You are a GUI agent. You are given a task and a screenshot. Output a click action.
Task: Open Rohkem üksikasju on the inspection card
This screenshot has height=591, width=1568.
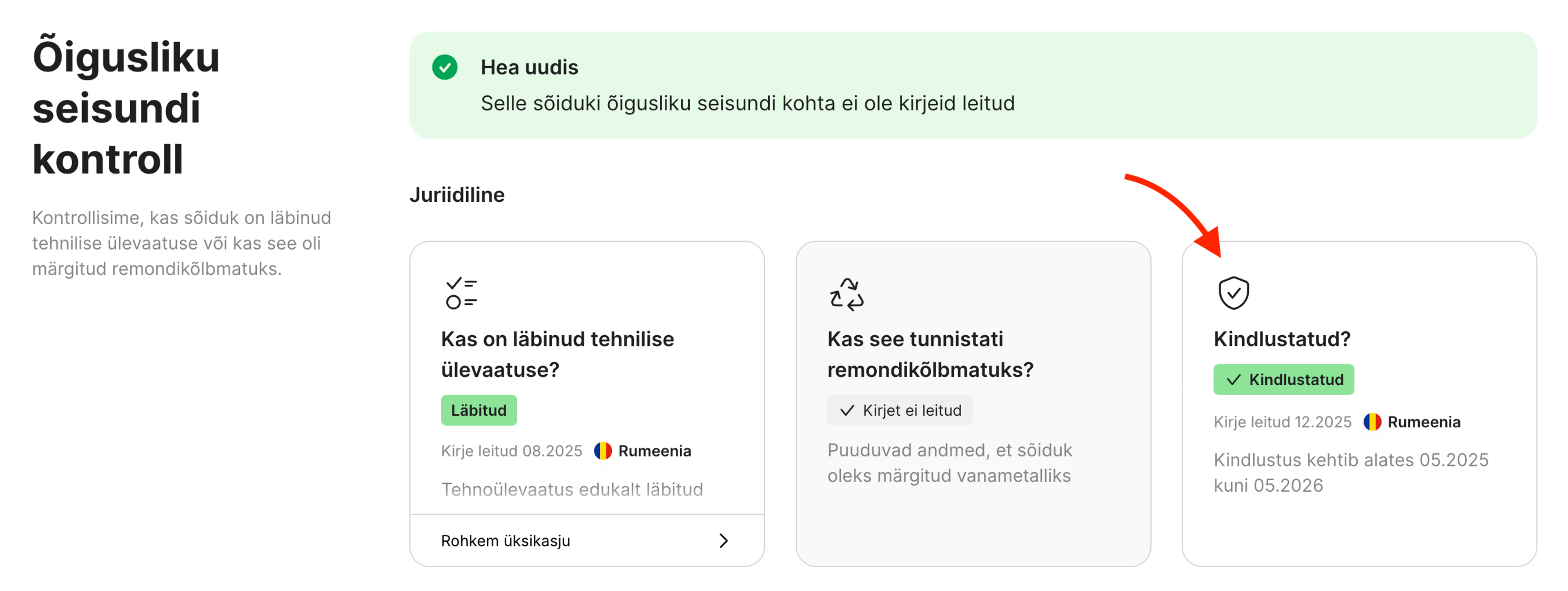tap(505, 540)
